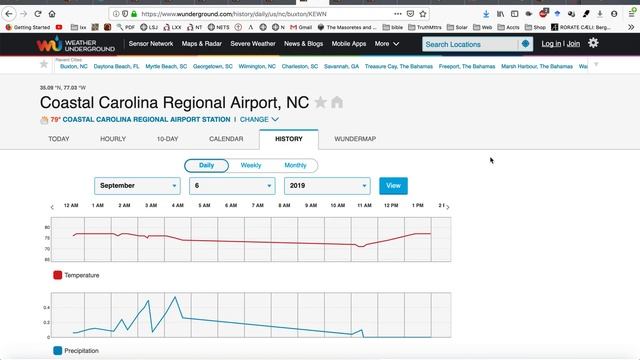Expand the More navigation dropdown

387,44
